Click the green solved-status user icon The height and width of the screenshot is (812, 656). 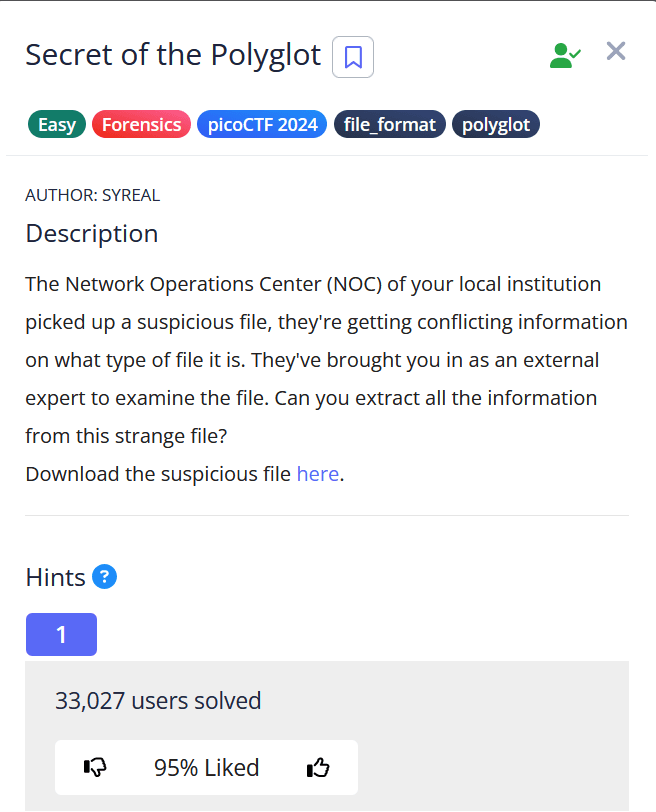[565, 55]
